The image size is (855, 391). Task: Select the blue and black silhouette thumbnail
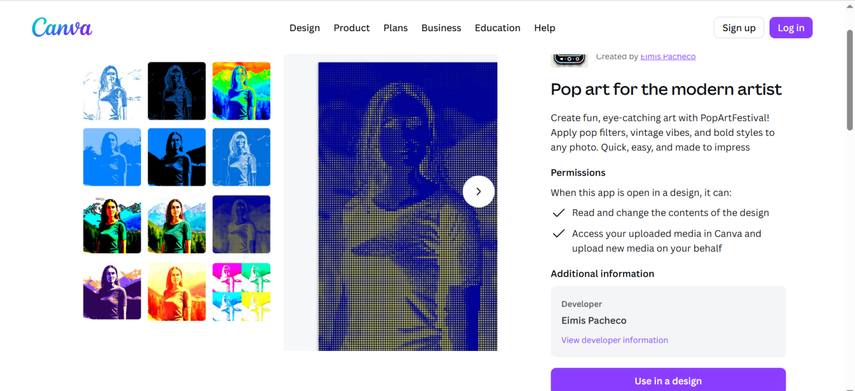pos(177,157)
